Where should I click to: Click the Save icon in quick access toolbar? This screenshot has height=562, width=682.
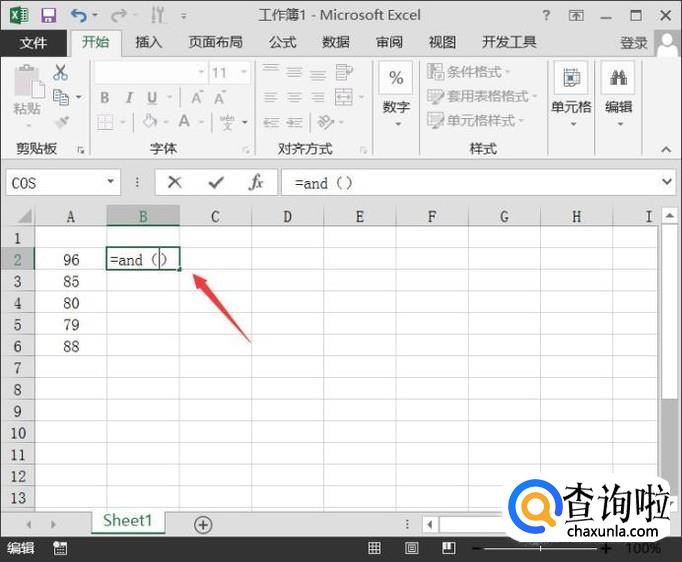tap(49, 16)
